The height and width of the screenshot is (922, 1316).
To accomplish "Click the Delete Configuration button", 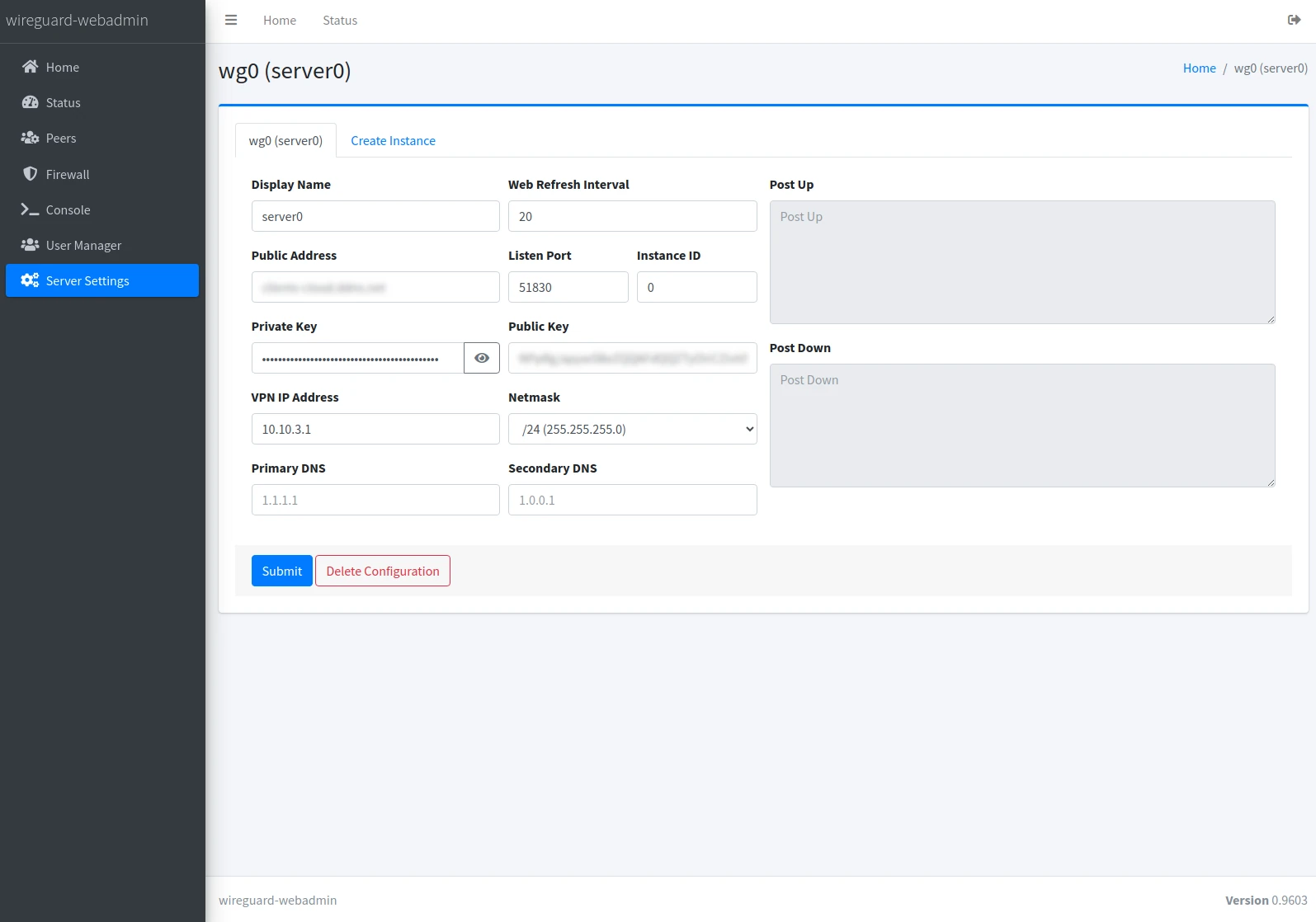I will [x=383, y=571].
